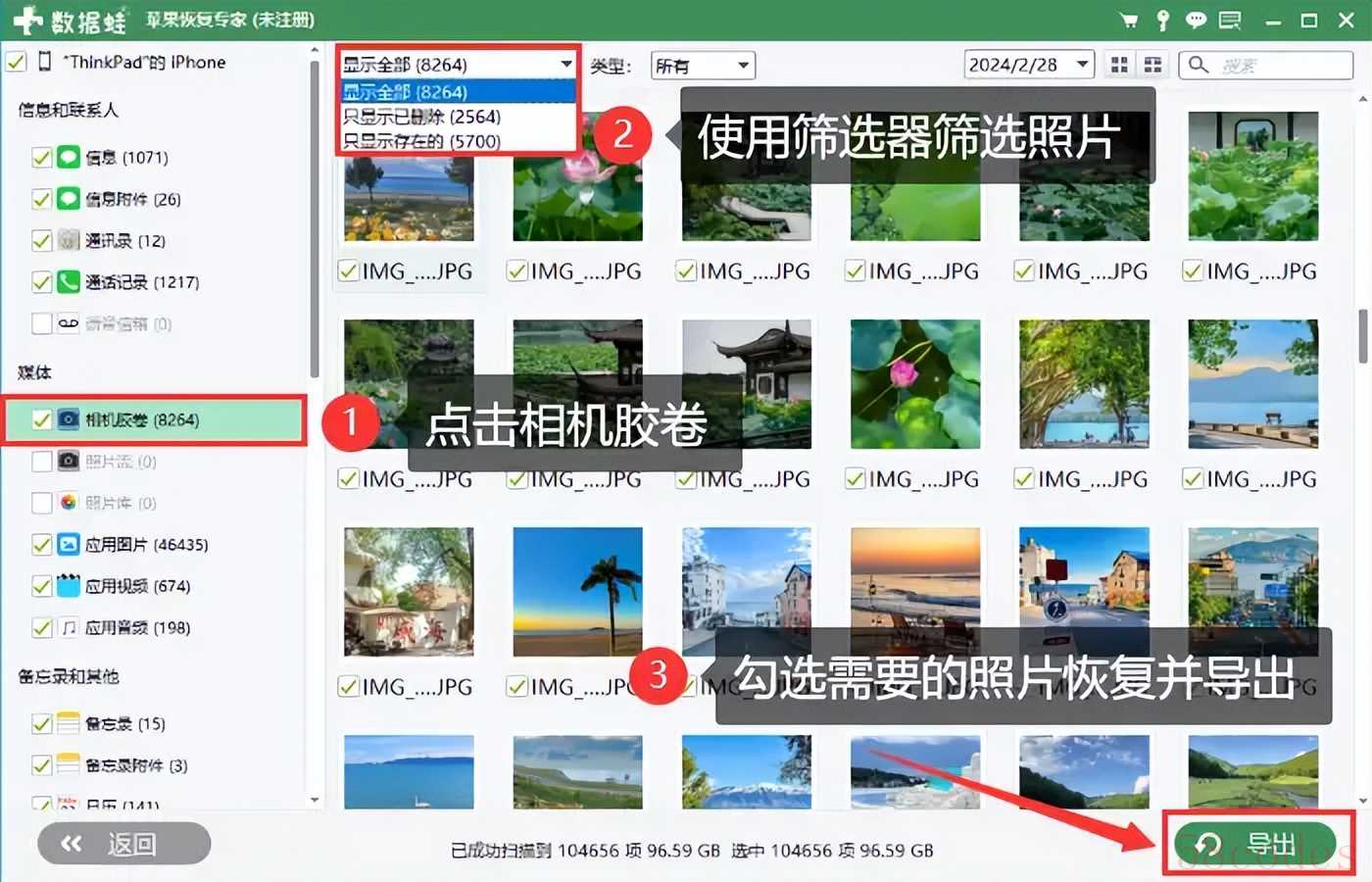This screenshot has height=882, width=1372.
Task: Click the Message Attachments (26) icon
Action: point(68,199)
